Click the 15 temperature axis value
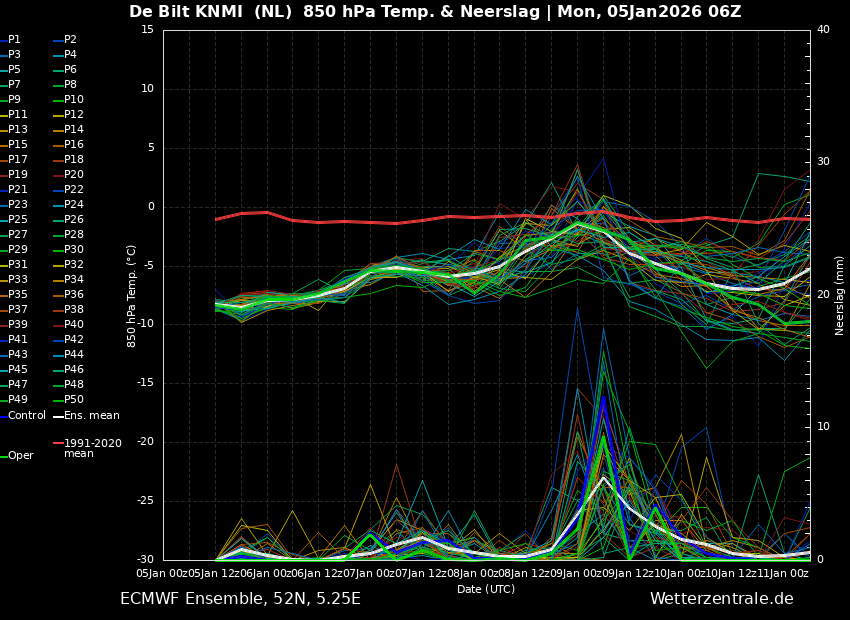Screen dimensions: 850x620 click(147, 29)
